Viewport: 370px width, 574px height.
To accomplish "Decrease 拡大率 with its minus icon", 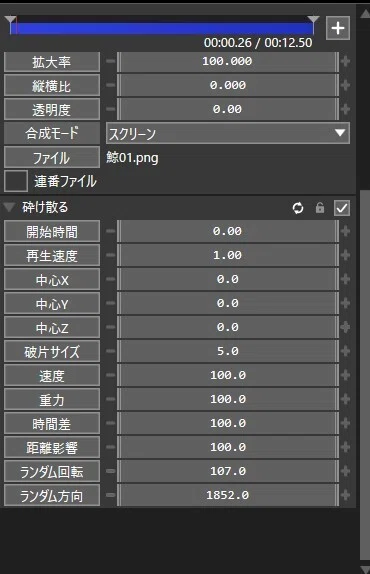I will click(111, 61).
